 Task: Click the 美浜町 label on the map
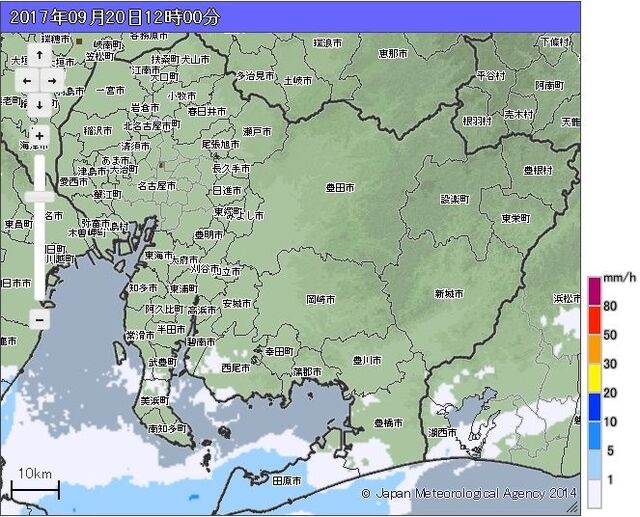155,401
